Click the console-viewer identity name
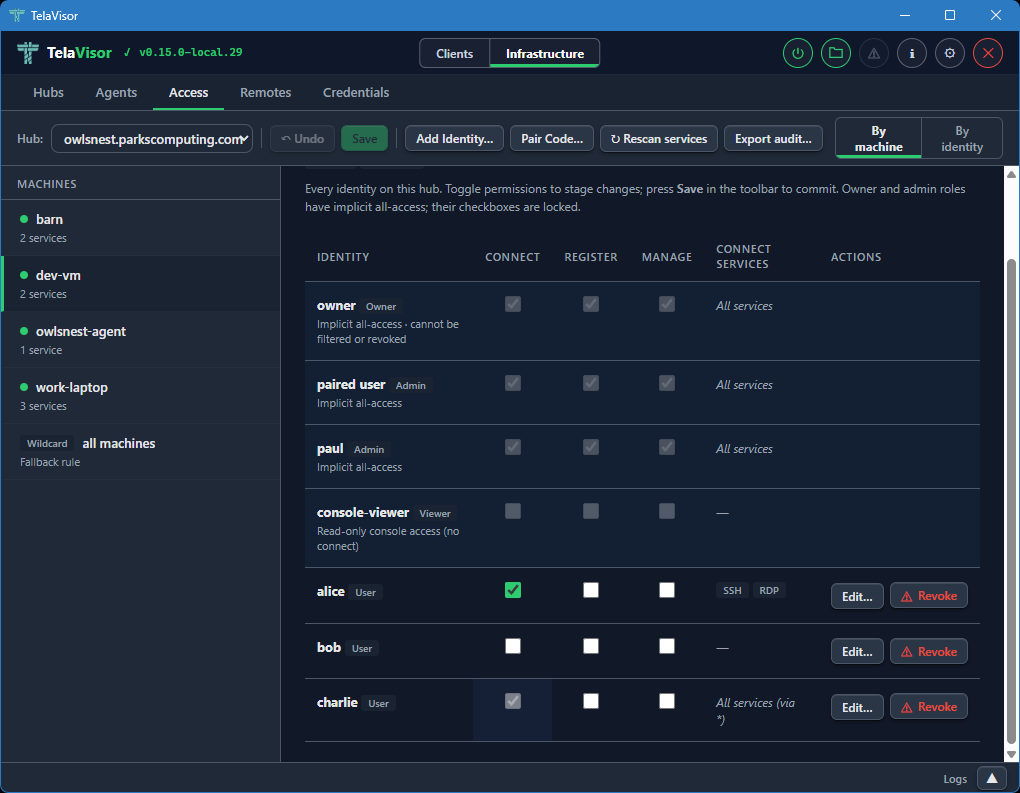1020x793 pixels. click(x=362, y=513)
